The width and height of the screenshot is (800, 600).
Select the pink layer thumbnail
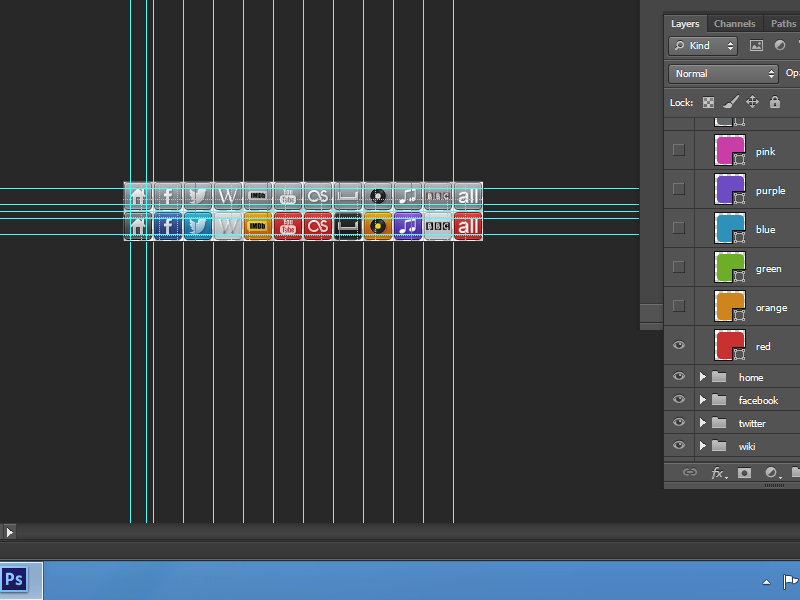coord(730,151)
